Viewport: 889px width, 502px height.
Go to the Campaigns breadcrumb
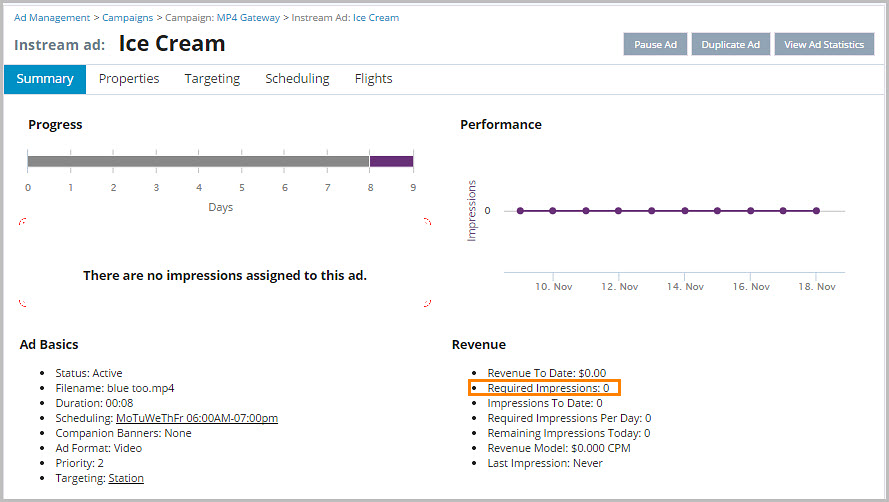128,18
